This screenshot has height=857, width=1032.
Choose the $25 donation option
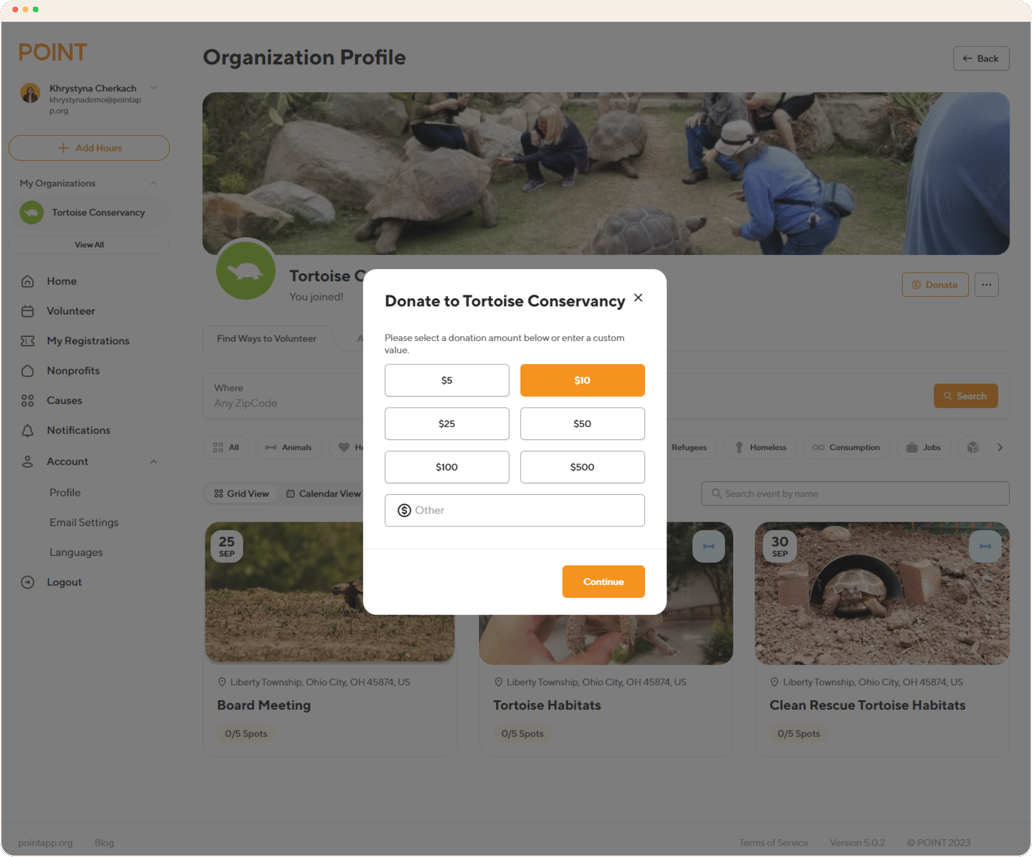coord(447,424)
